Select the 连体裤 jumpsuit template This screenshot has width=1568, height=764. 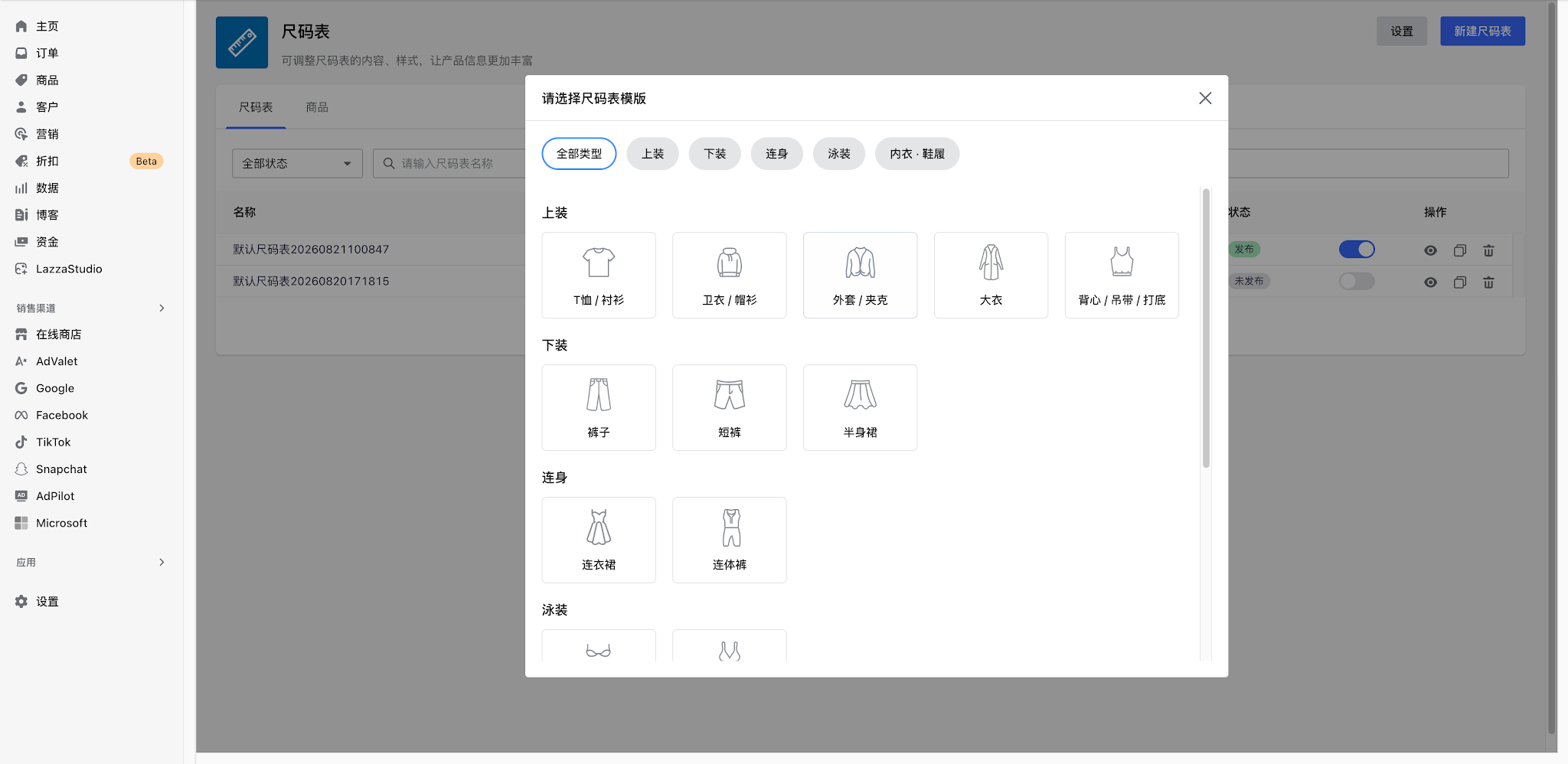click(x=730, y=540)
